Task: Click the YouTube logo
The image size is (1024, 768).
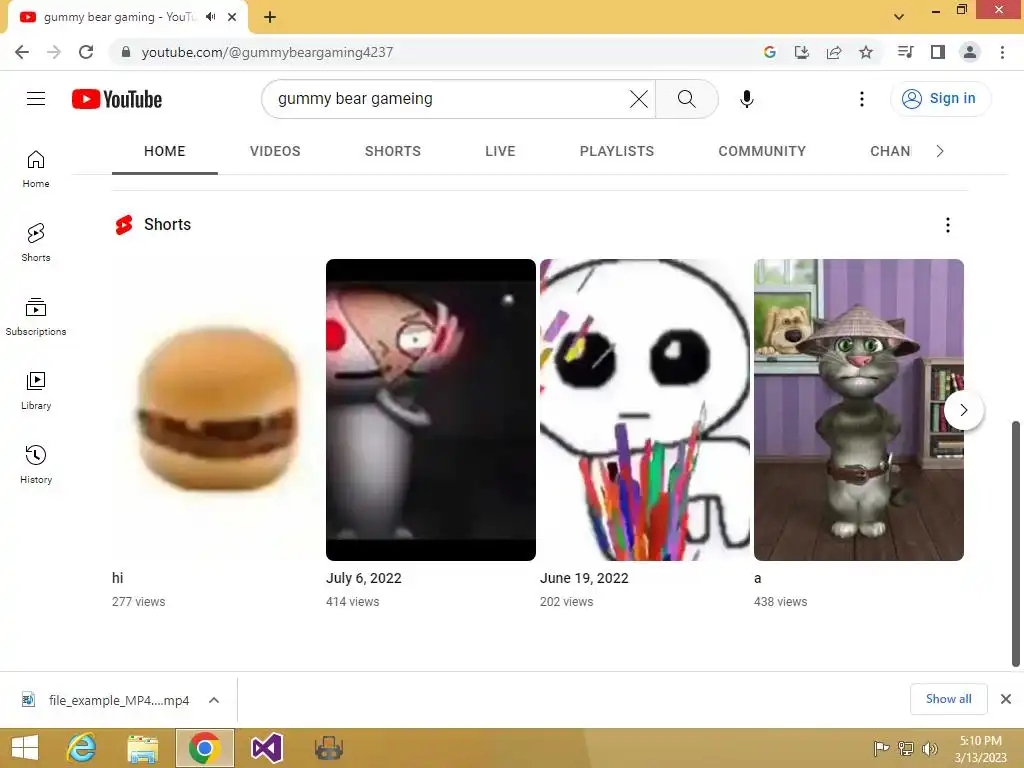Action: (x=117, y=99)
